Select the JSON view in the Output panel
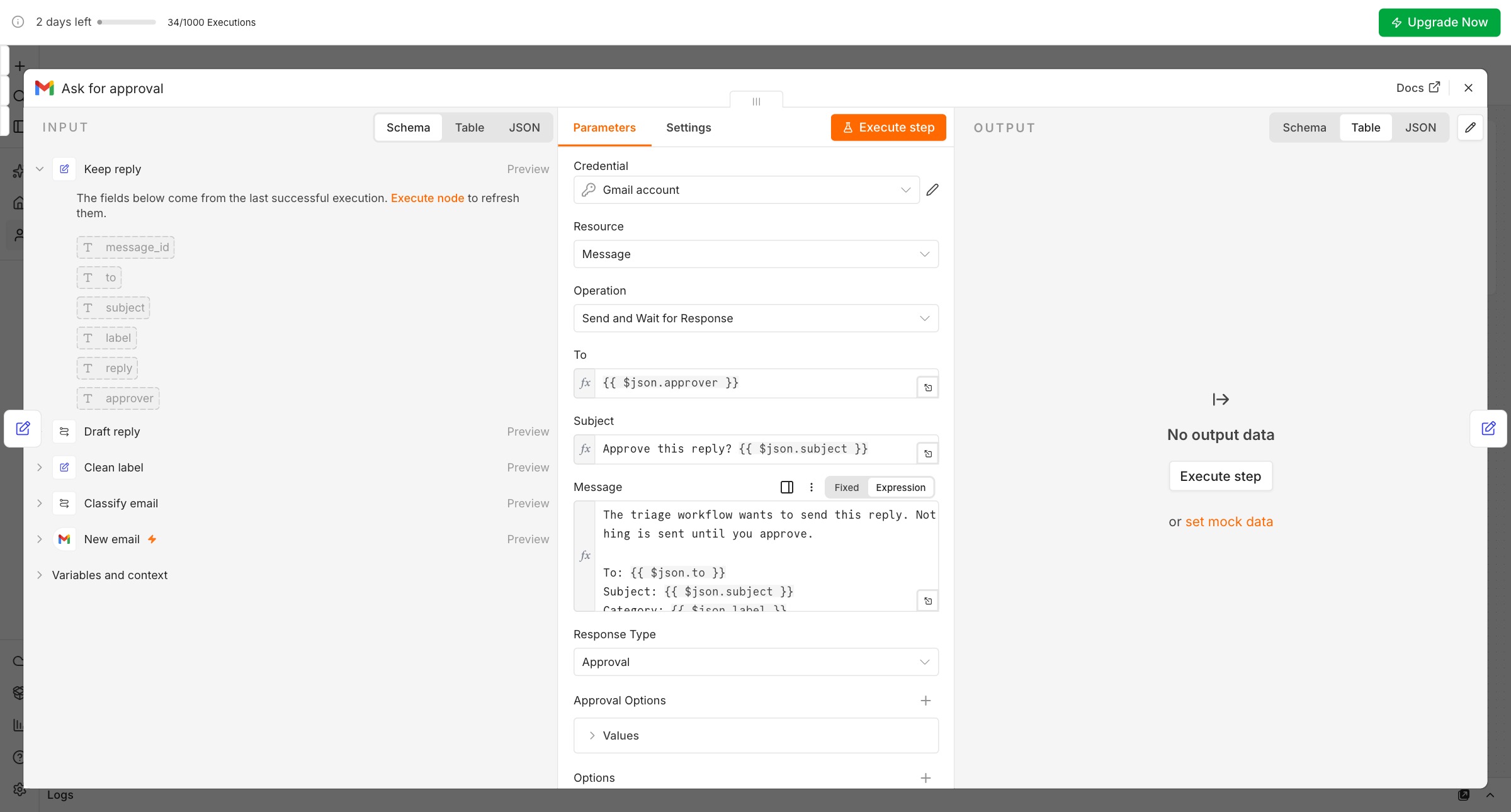 [1420, 128]
